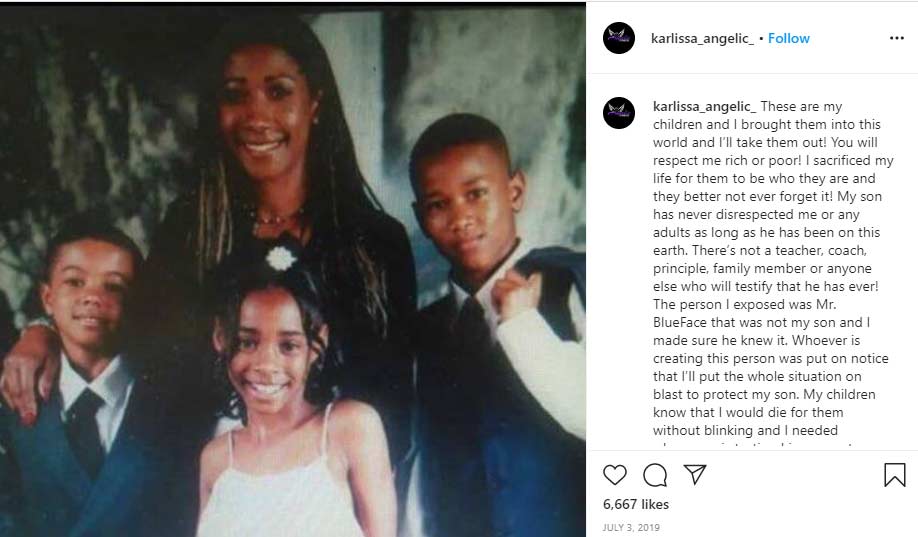Image resolution: width=918 pixels, height=537 pixels.
Task: Click the woman's face in the photo
Action: pos(263,108)
